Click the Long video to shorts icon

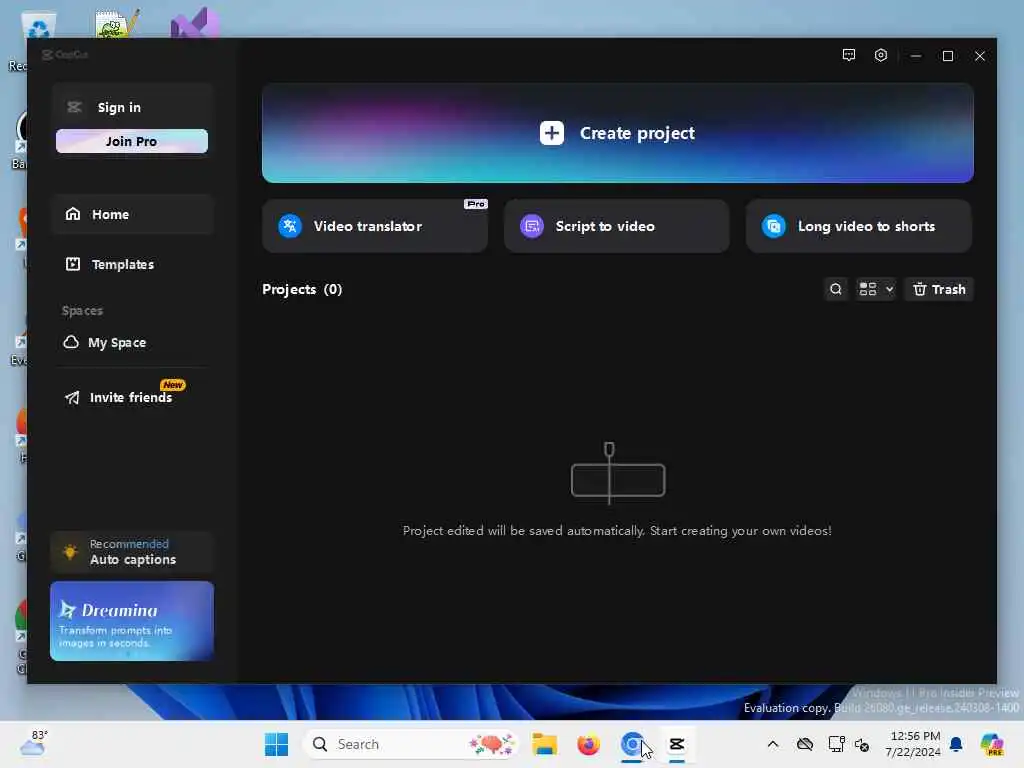[774, 226]
